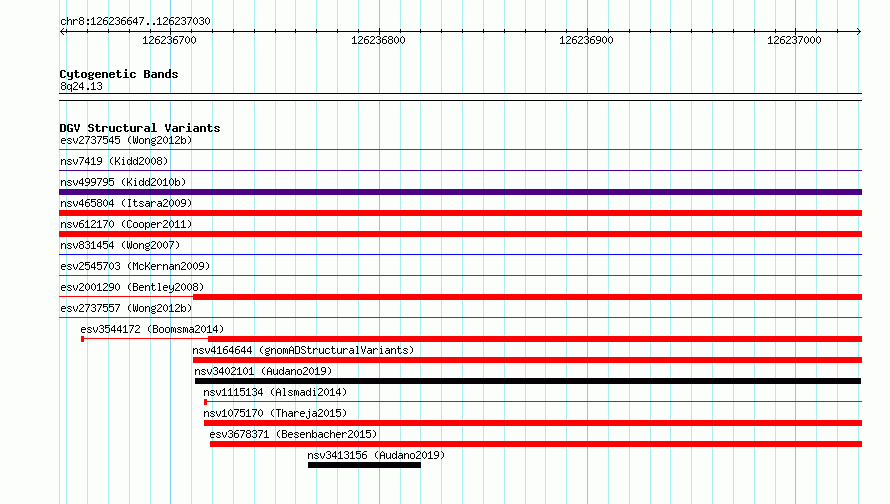Click the esv2737545 (Wong2012b) variant label

pos(126,140)
